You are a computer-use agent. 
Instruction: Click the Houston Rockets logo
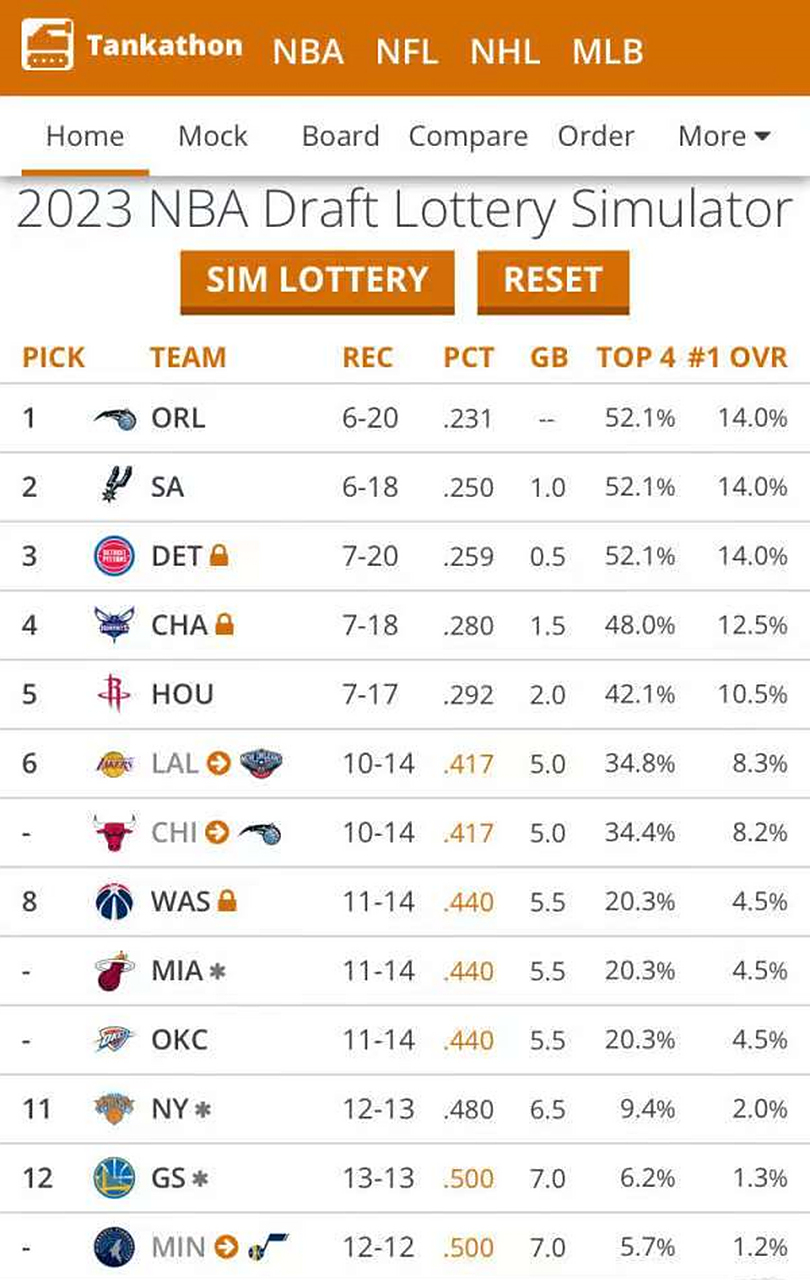click(x=114, y=694)
